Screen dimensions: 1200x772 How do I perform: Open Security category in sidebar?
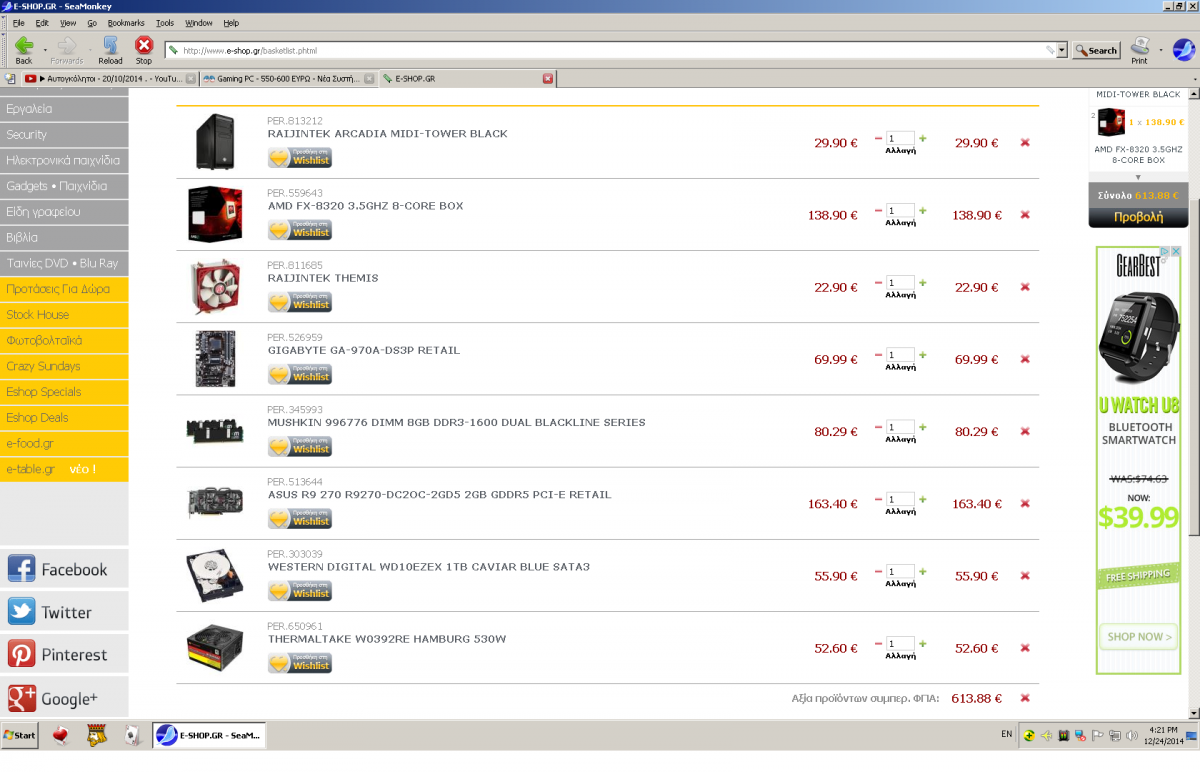(64, 135)
